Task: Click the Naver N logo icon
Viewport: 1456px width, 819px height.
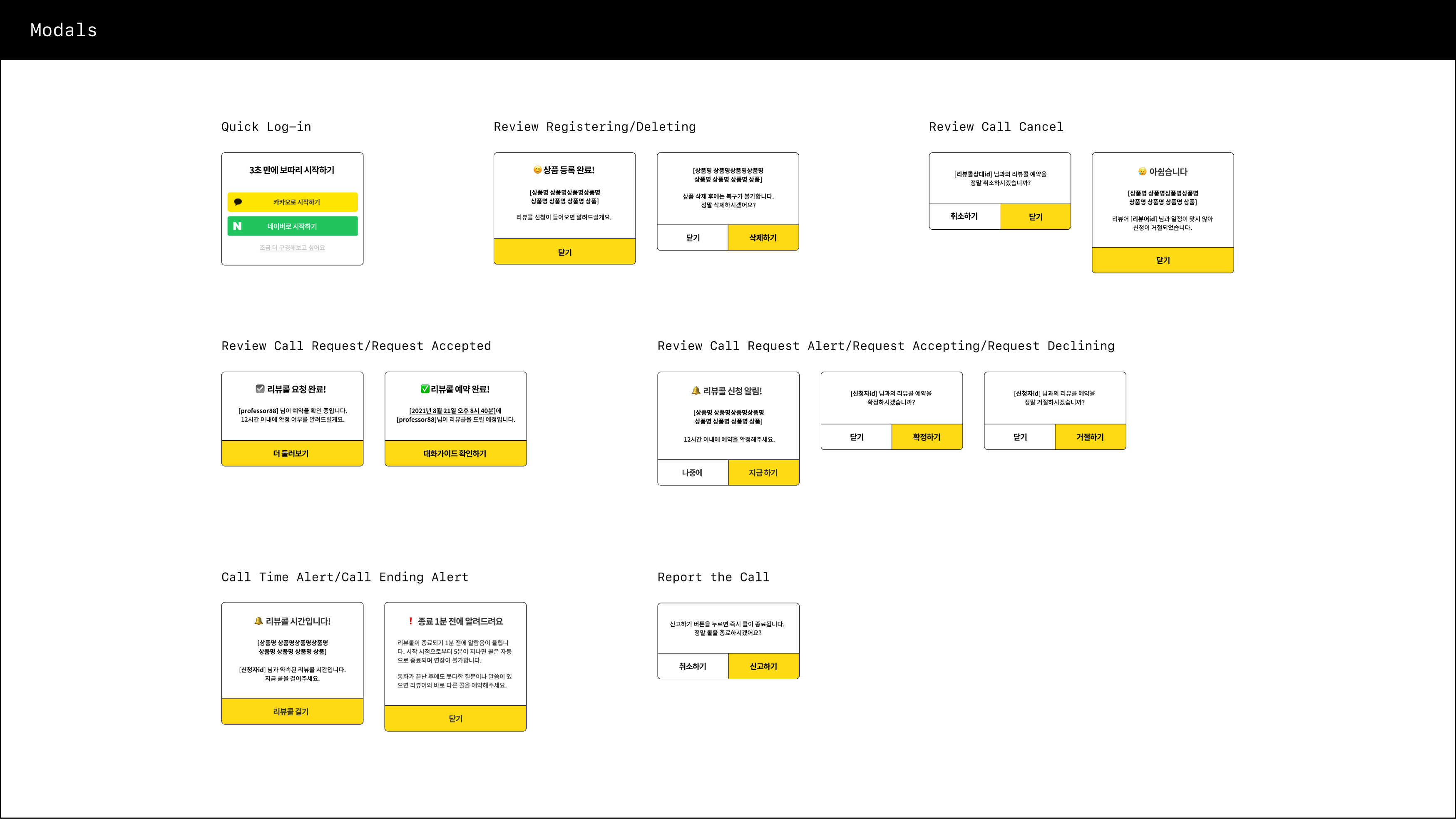Action: [x=237, y=226]
